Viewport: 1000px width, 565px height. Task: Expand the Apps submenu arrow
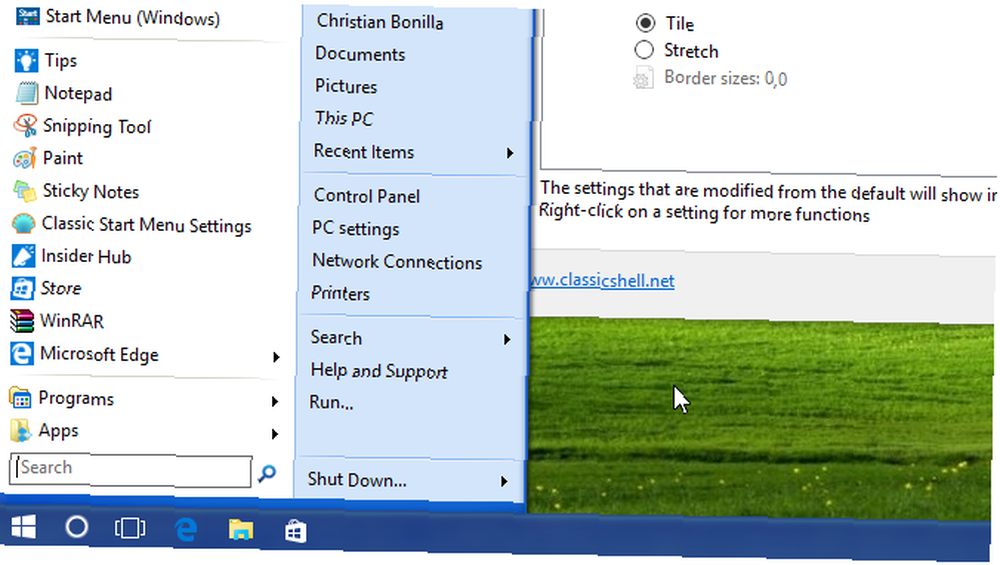[x=274, y=434]
